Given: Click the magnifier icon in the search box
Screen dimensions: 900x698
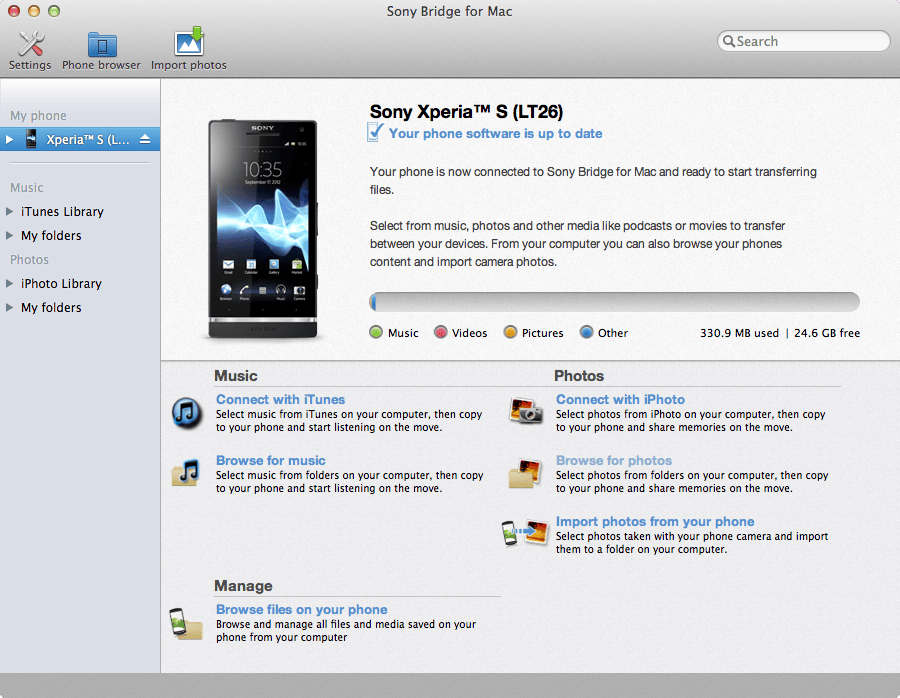Looking at the screenshot, I should point(728,41).
